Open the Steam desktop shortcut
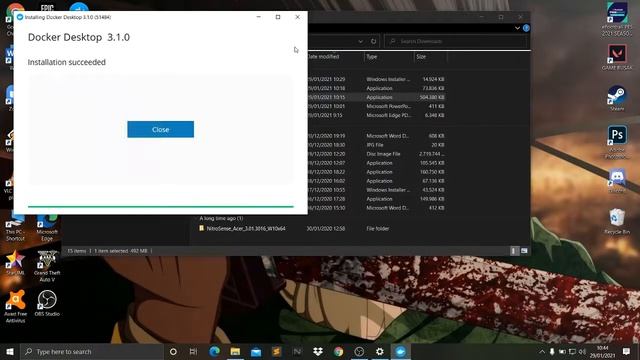The height and width of the screenshot is (360, 640). click(x=617, y=98)
